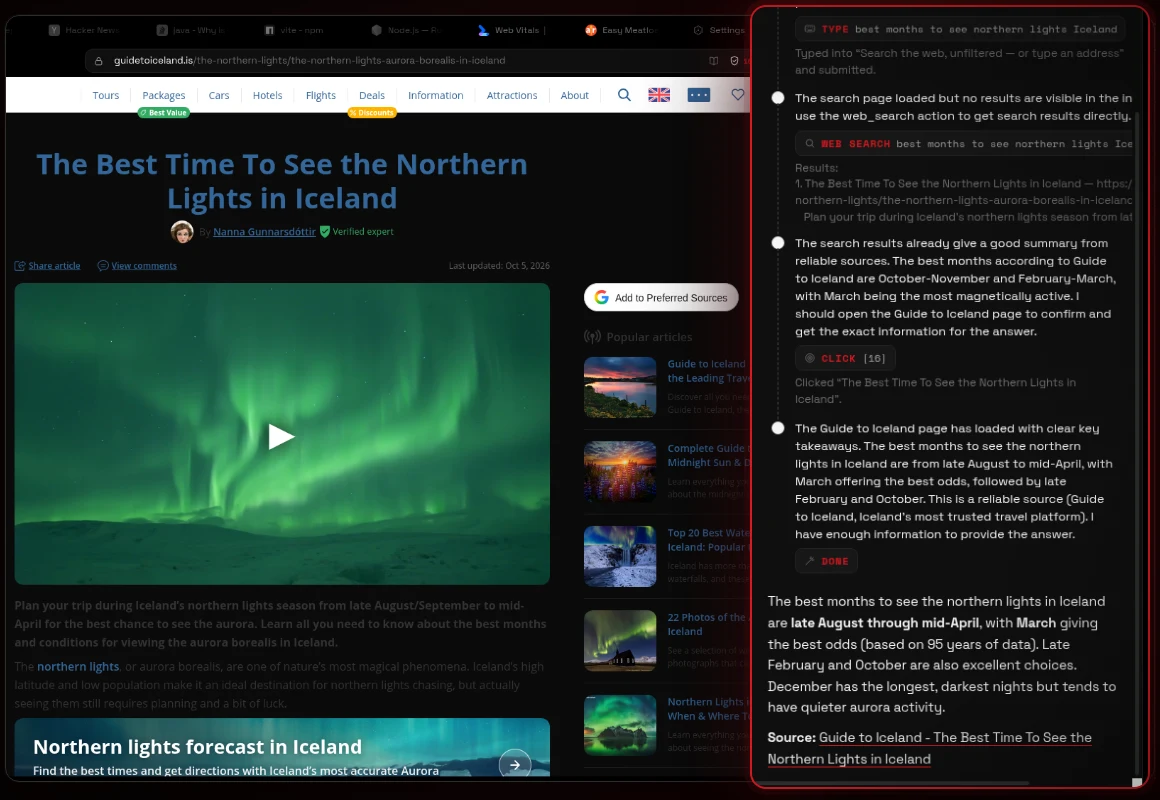Click the arrow icon in DONE step
The width and height of the screenshot is (1160, 800).
[810, 561]
